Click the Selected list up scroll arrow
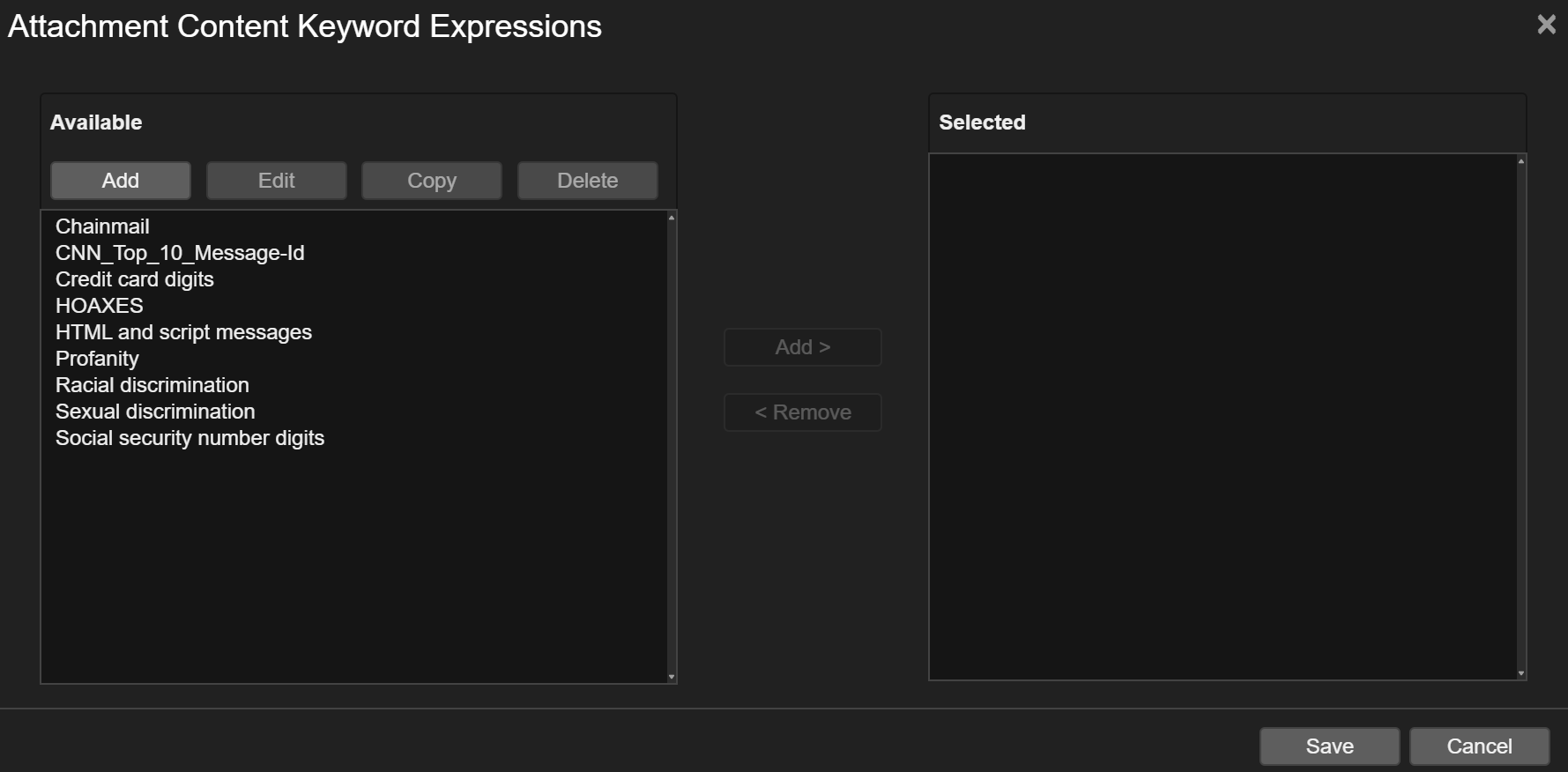The width and height of the screenshot is (1568, 772). coord(1521,161)
